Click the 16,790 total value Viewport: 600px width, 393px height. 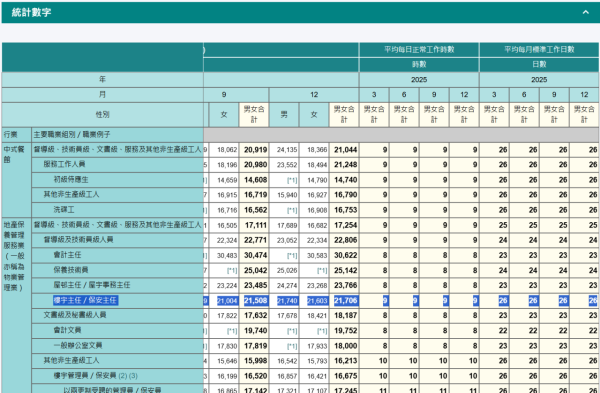click(x=346, y=195)
